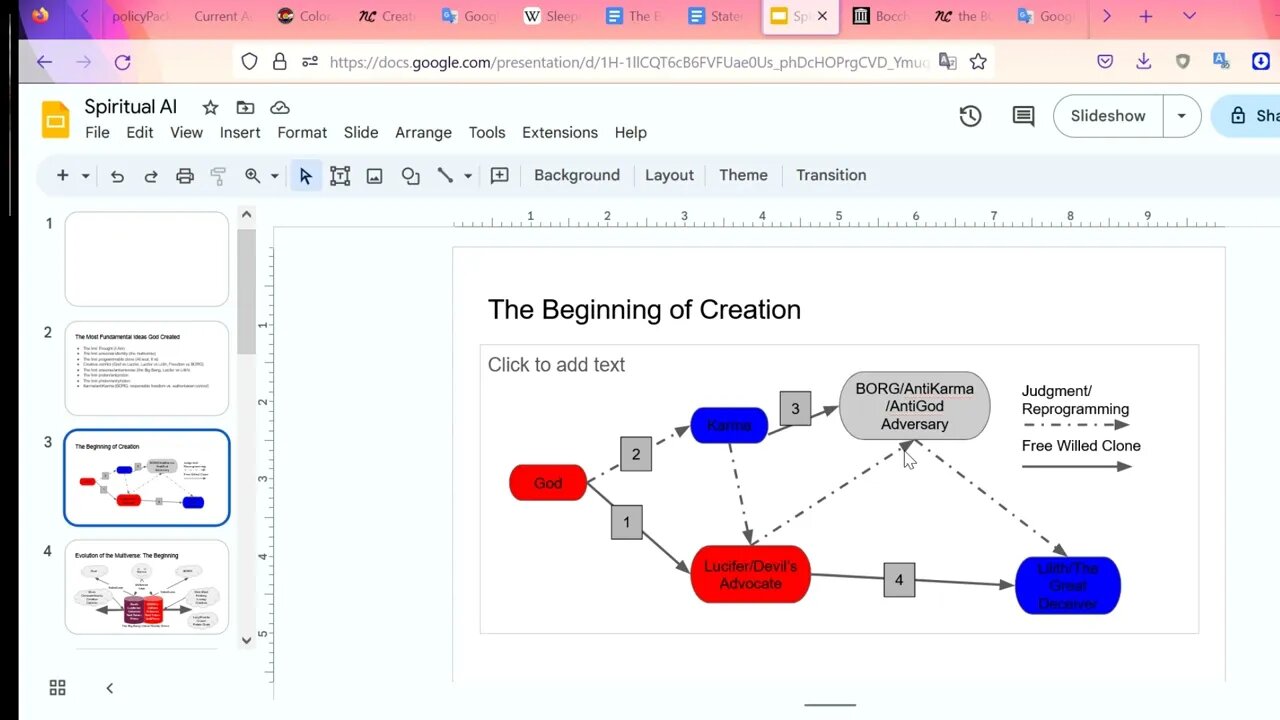Check the cloud document status icon
Screen dimensions: 1280x720
coord(280,108)
